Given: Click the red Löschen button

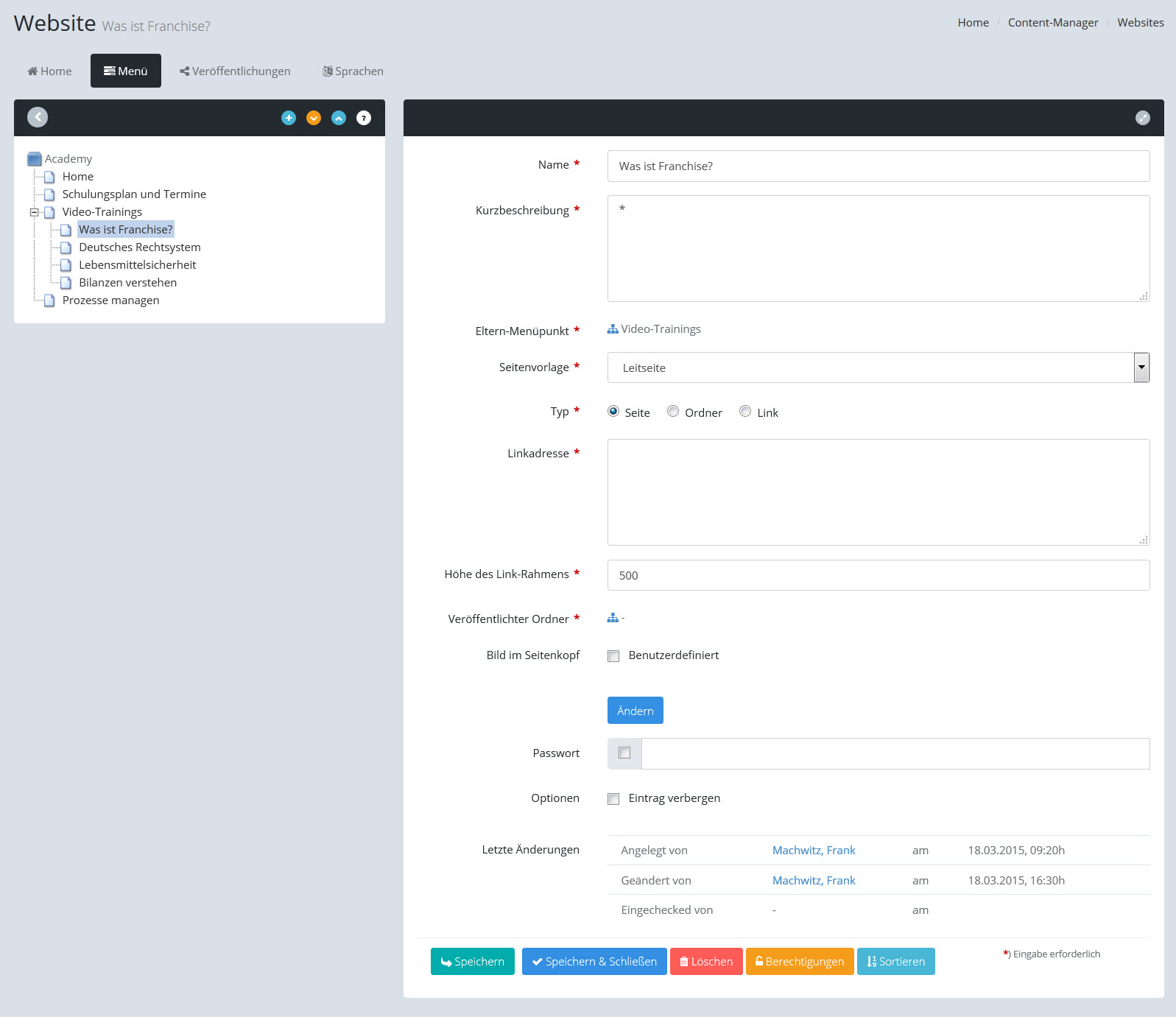Looking at the screenshot, I should tap(705, 961).
